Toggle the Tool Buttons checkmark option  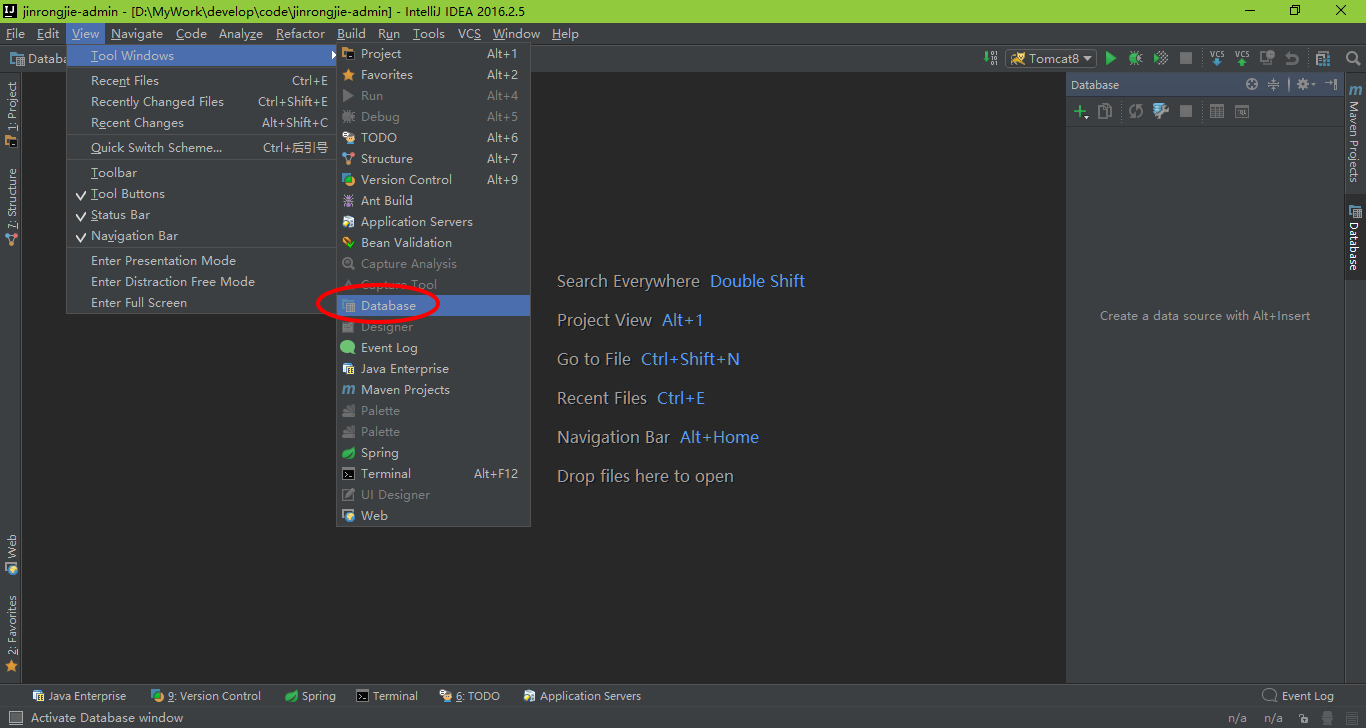127,194
